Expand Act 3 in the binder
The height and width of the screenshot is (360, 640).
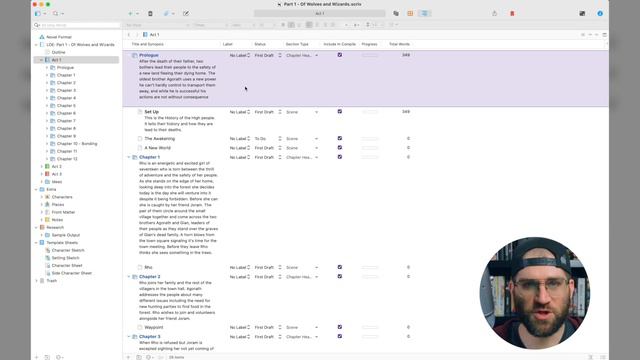42,174
